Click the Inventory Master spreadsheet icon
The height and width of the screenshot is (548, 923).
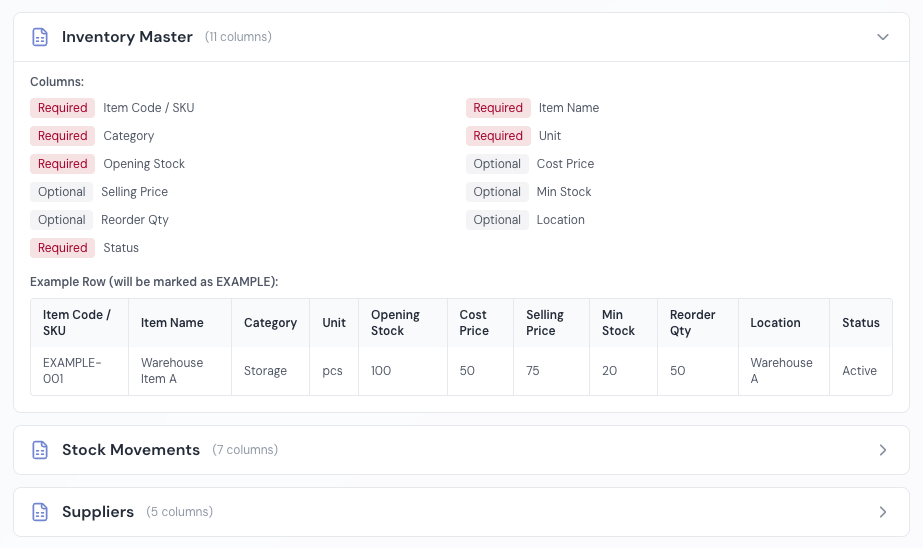click(40, 37)
